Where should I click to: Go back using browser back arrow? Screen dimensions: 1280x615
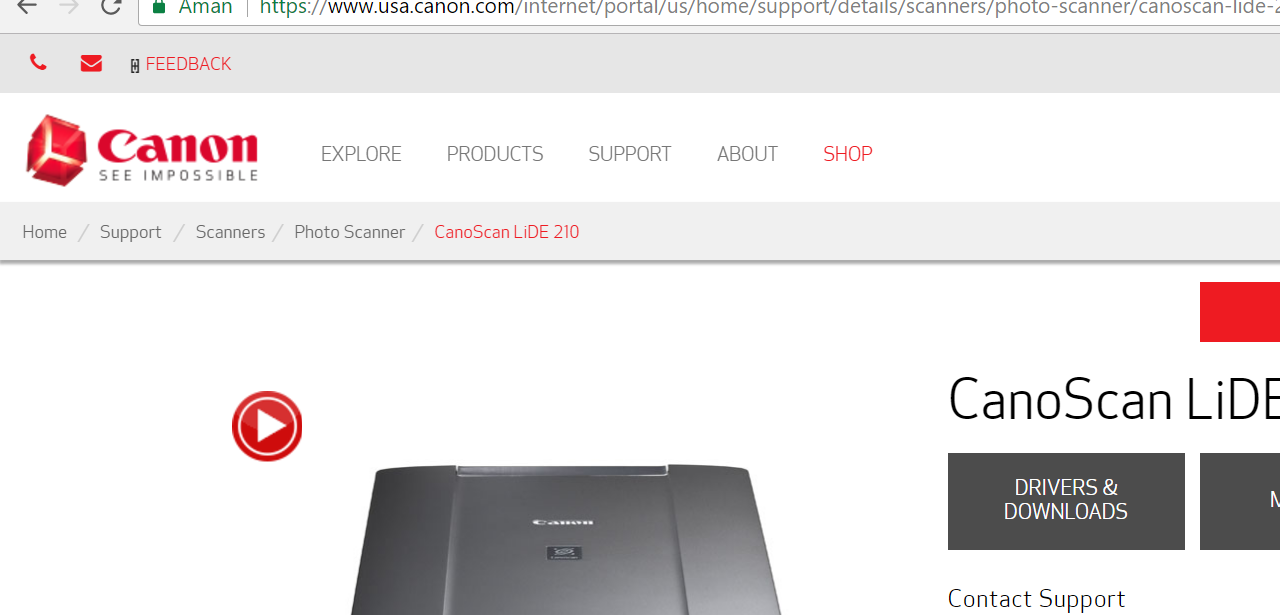pyautogui.click(x=26, y=7)
